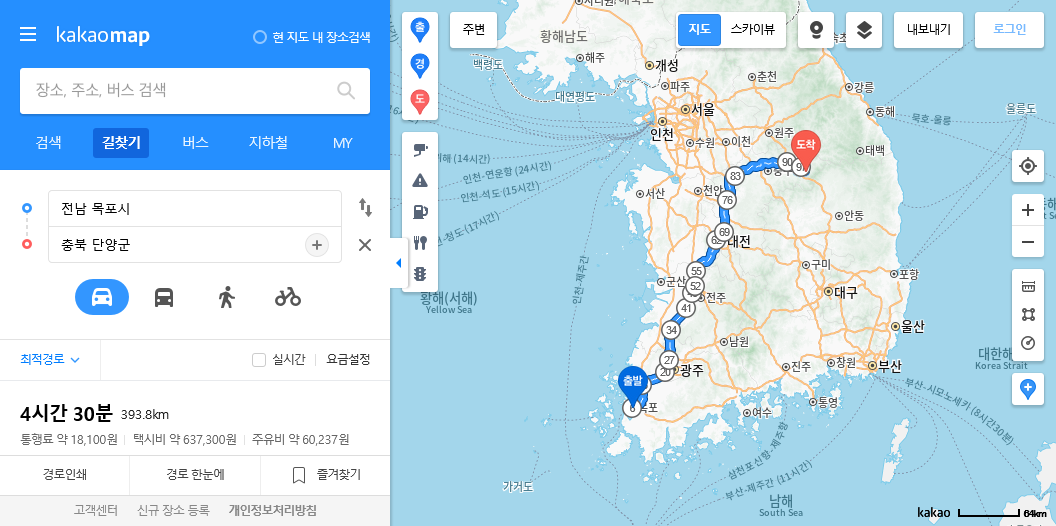Click the 경로인쇄 button
Image resolution: width=1056 pixels, height=526 pixels.
coord(65,475)
